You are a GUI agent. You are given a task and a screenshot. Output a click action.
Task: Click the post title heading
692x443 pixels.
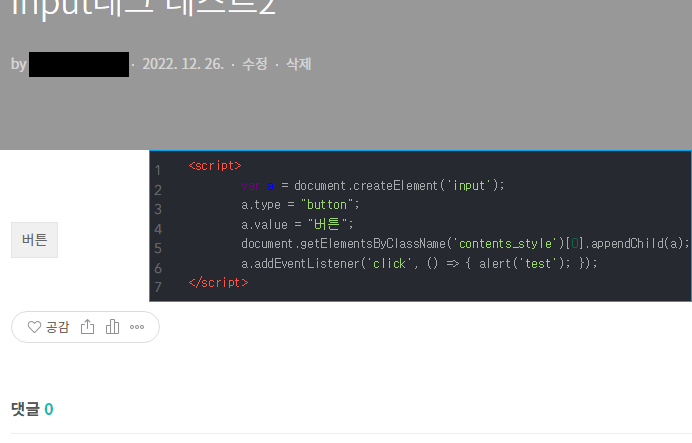point(143,8)
